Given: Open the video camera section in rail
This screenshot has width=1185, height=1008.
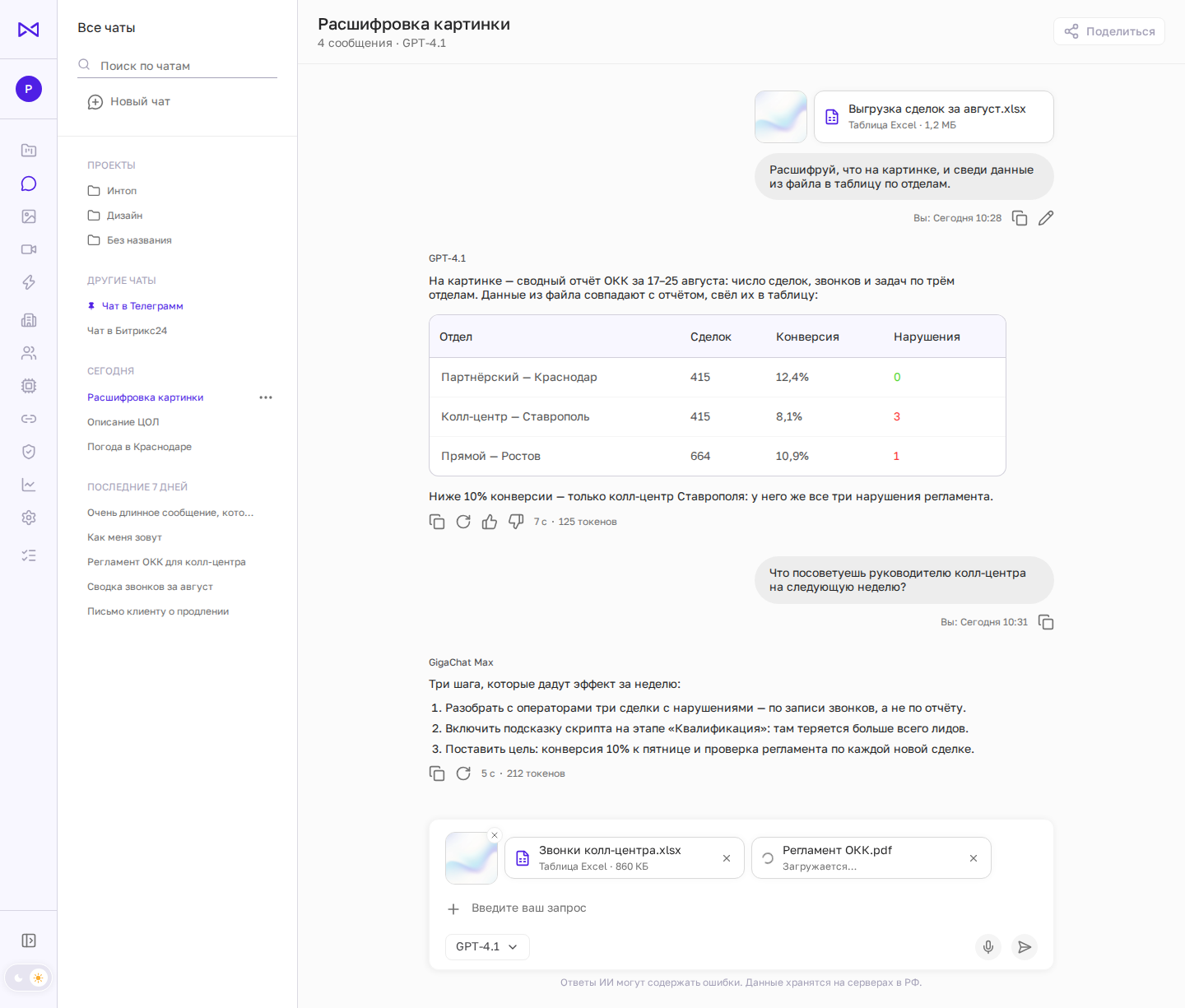Looking at the screenshot, I should click(29, 249).
